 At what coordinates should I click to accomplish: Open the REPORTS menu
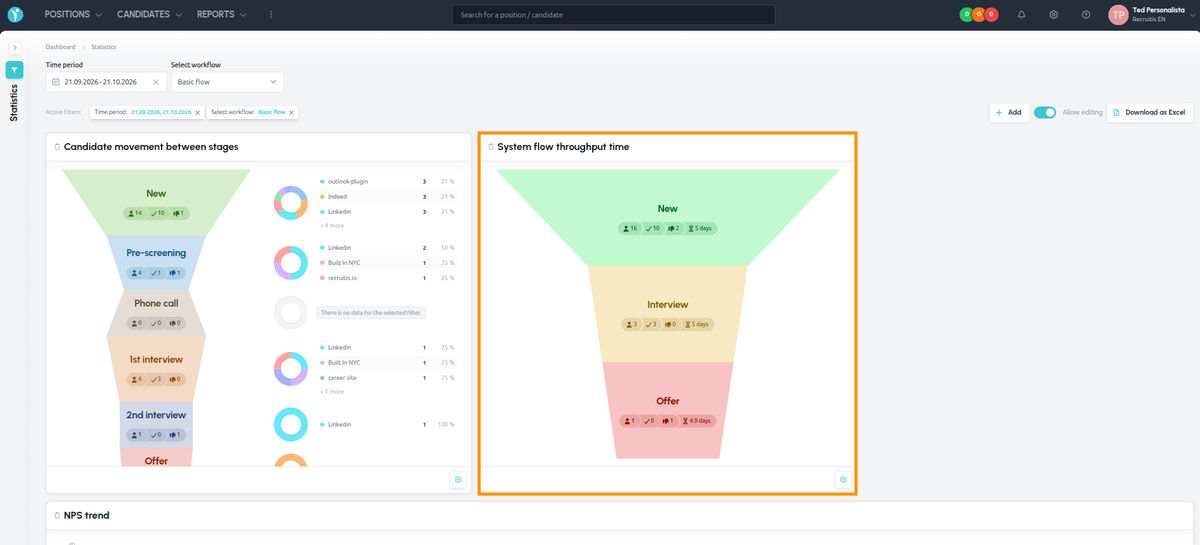click(222, 15)
